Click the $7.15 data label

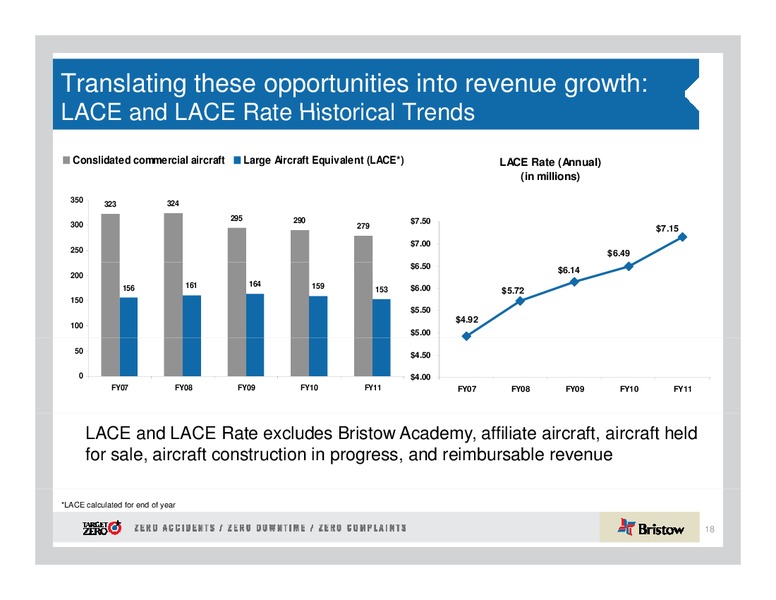pyautogui.click(x=667, y=229)
